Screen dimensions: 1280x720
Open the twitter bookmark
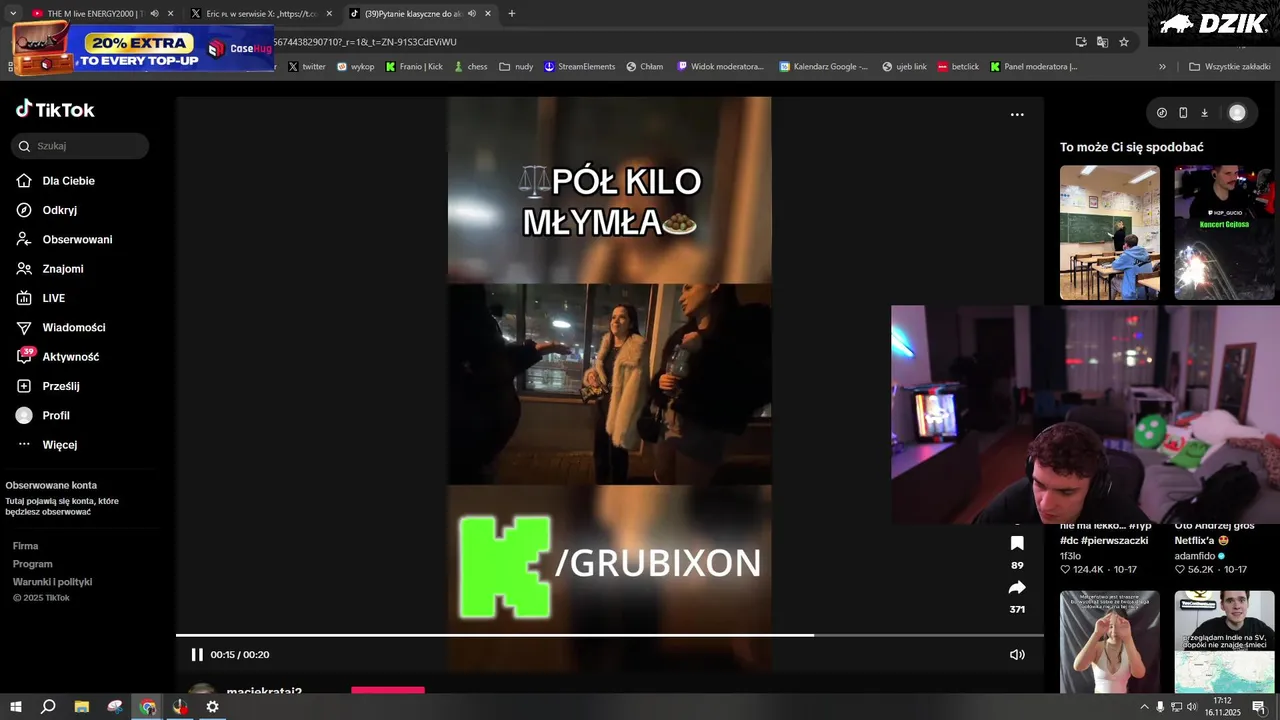[x=307, y=67]
